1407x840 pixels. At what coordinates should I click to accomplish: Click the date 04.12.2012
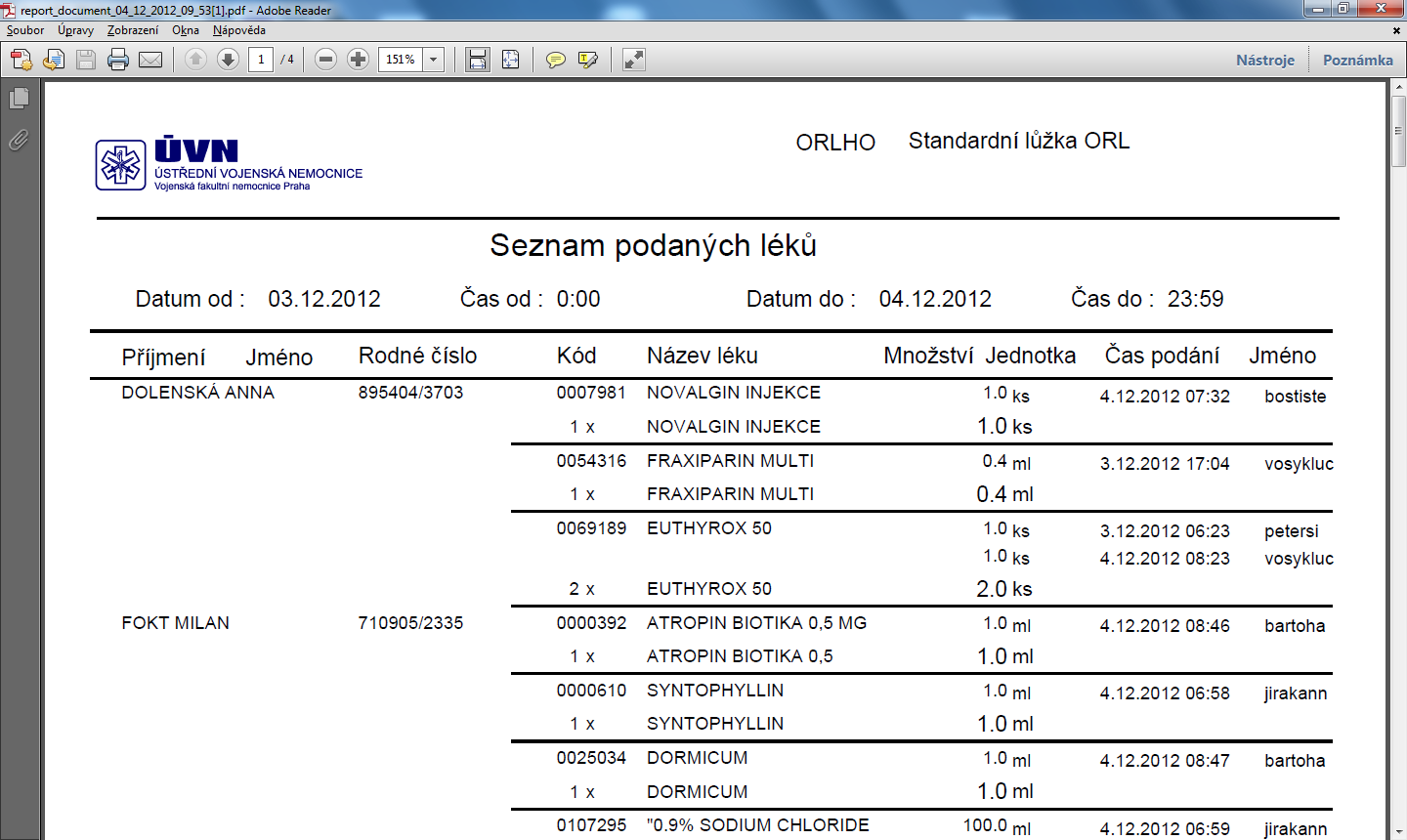(x=935, y=299)
